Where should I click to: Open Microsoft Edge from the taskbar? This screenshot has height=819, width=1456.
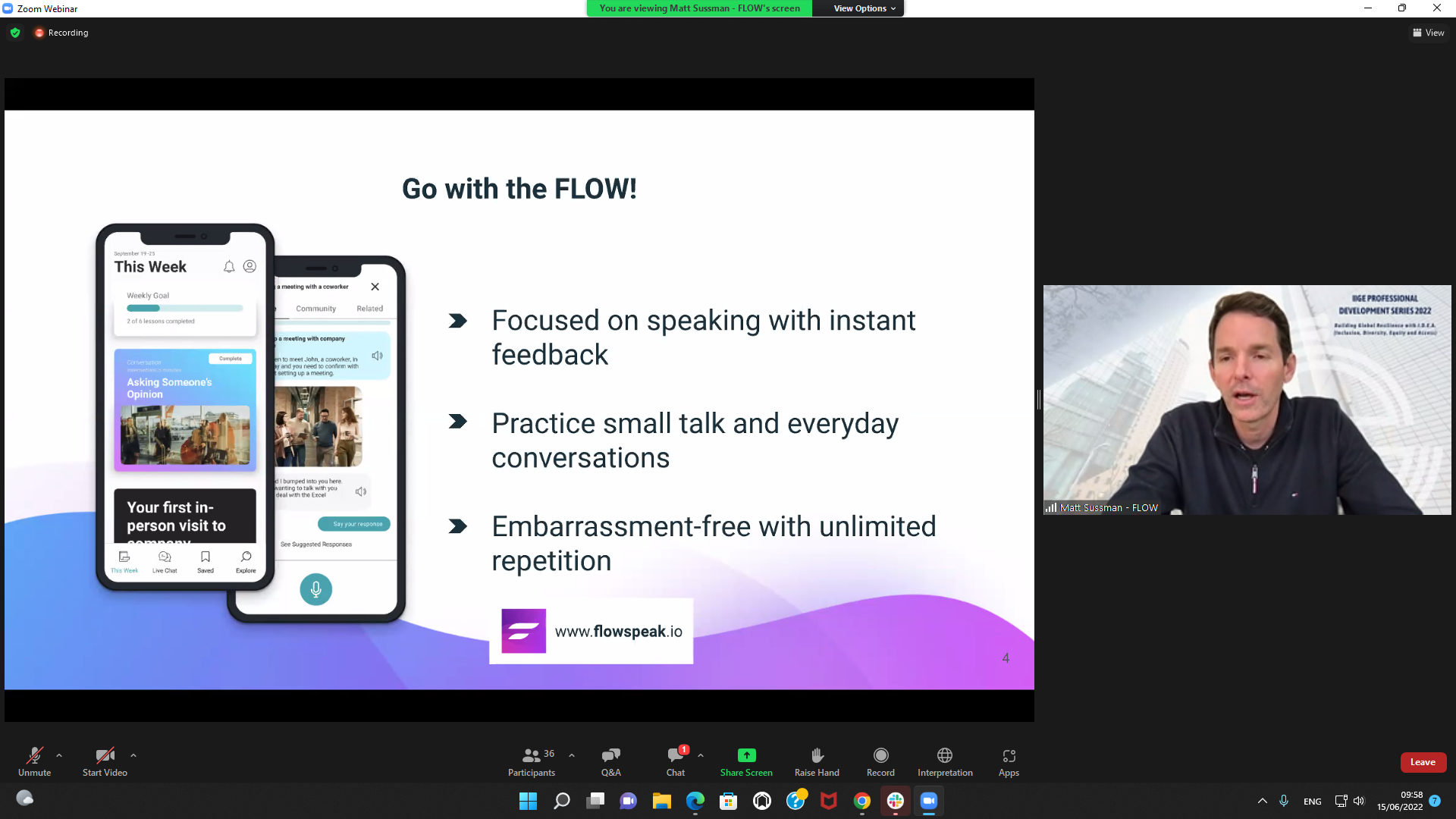[x=695, y=801]
